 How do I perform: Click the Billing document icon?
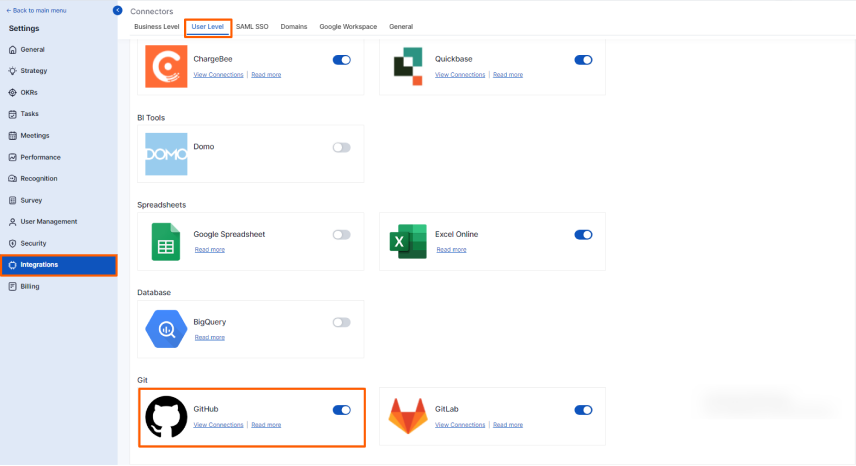click(13, 286)
